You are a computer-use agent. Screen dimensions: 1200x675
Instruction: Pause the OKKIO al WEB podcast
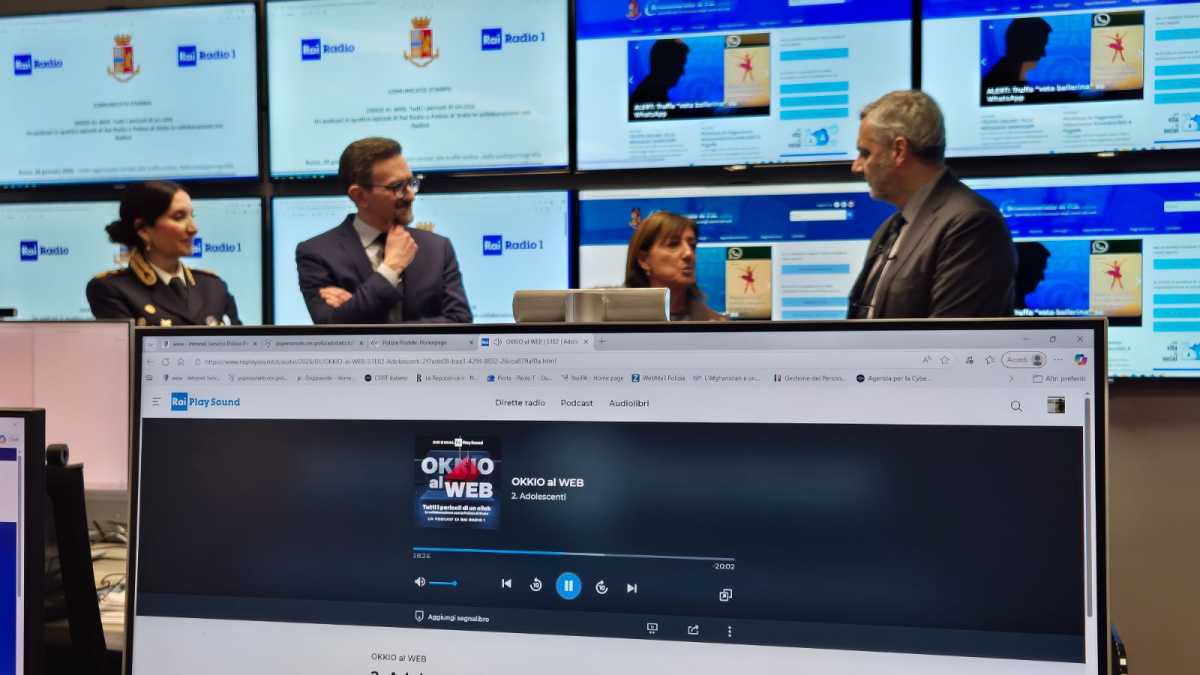click(x=568, y=586)
